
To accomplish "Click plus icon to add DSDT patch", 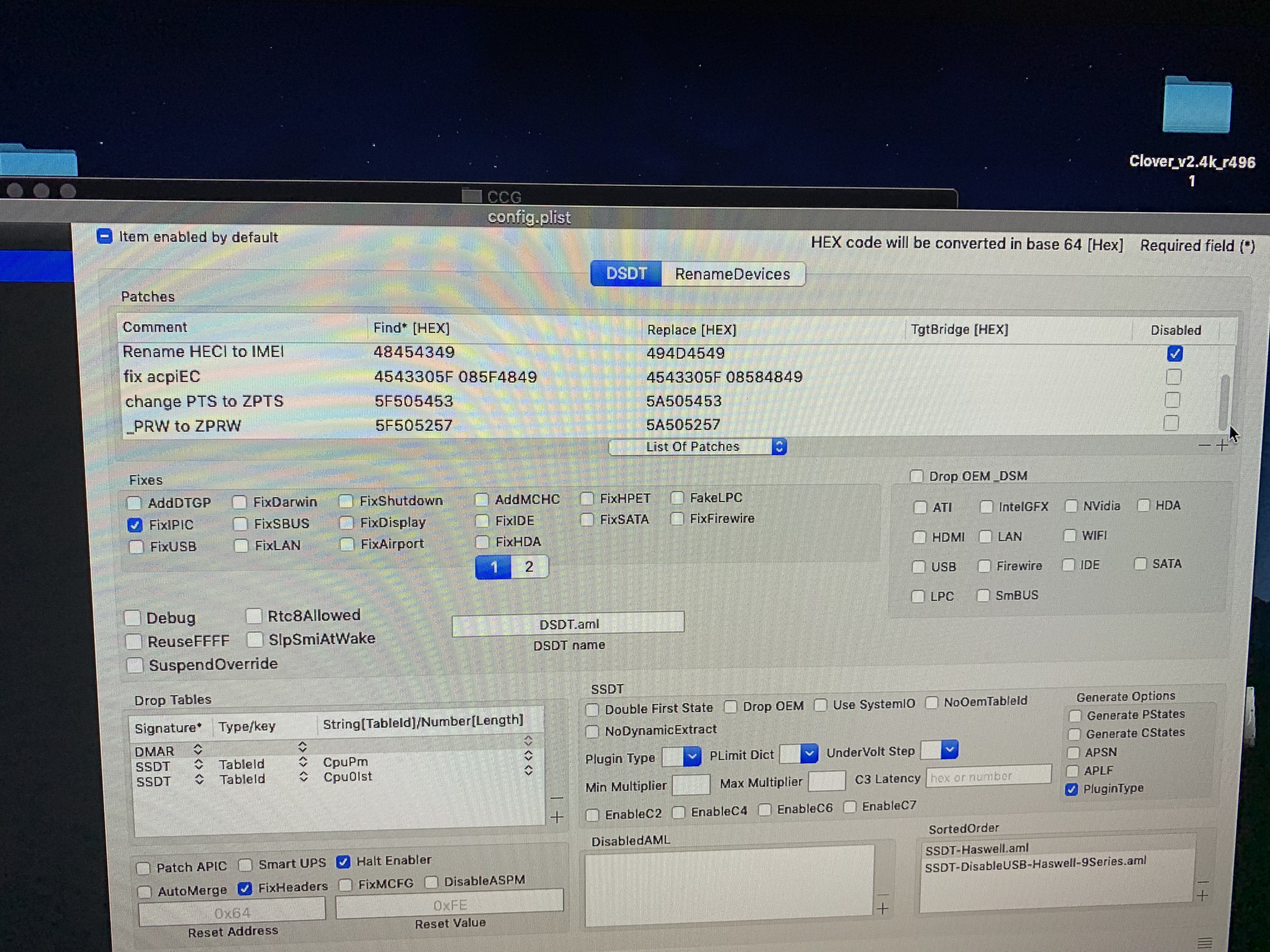I will (1222, 445).
